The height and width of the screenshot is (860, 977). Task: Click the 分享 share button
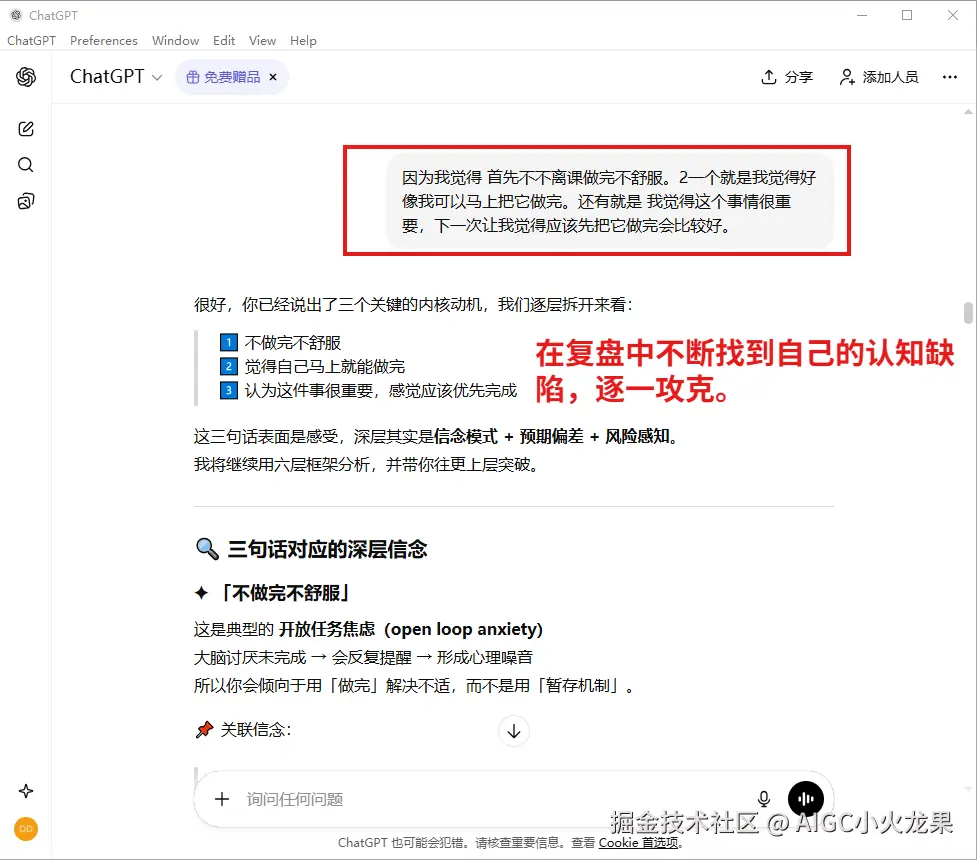click(x=786, y=76)
